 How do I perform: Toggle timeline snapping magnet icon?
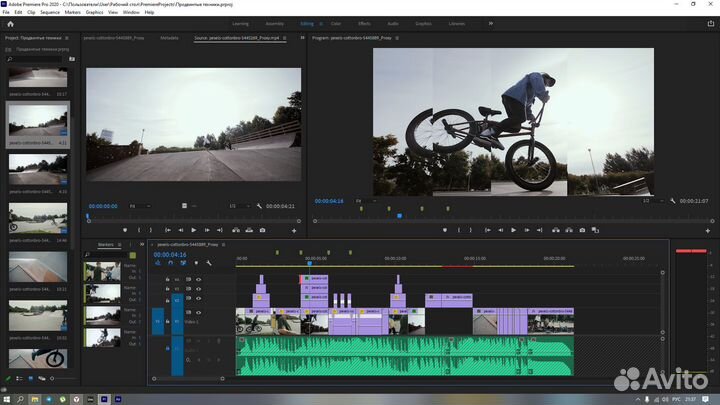(169, 263)
